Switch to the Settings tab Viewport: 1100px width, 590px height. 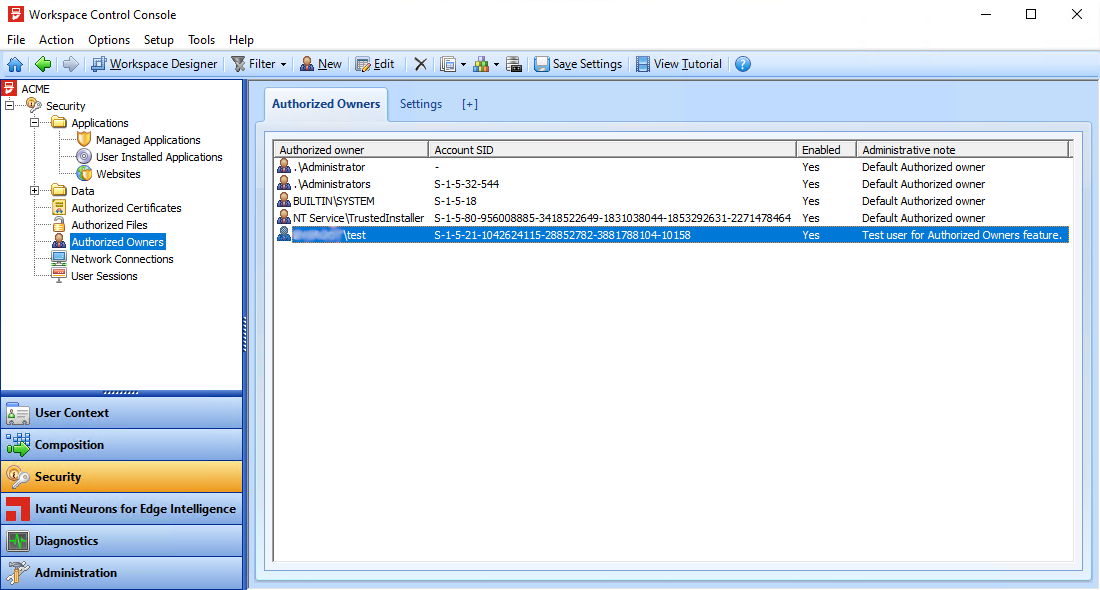421,104
